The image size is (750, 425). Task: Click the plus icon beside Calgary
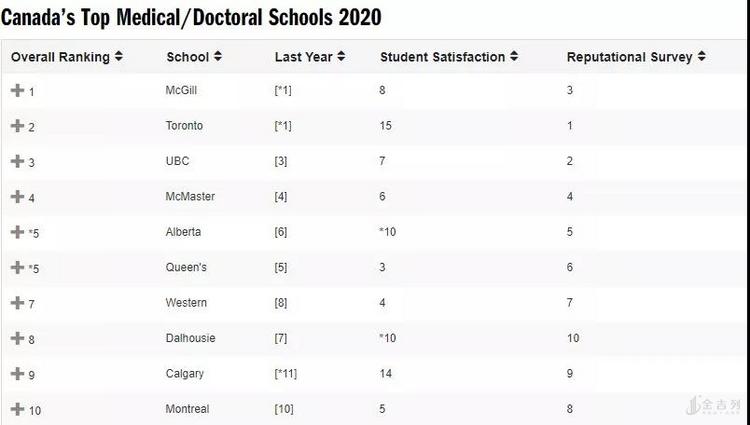tap(17, 374)
